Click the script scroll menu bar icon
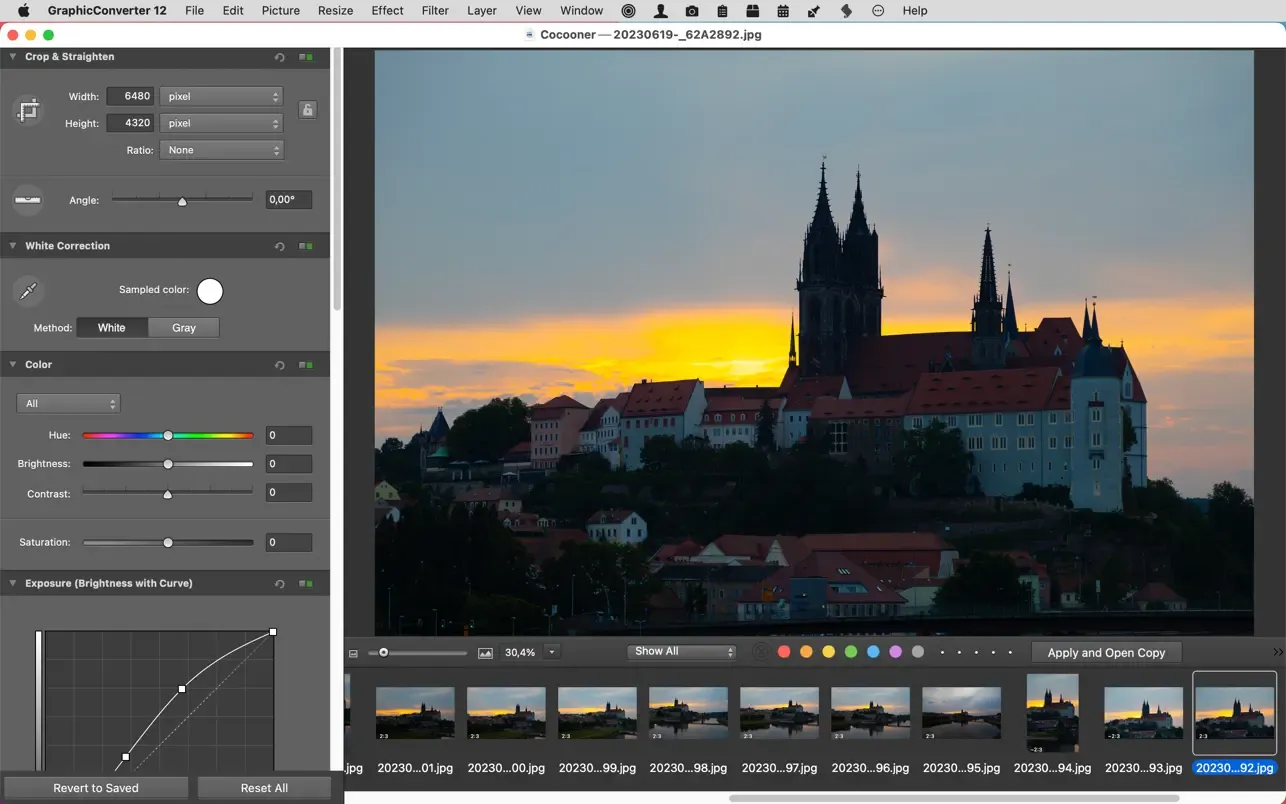This screenshot has width=1286, height=804. tap(846, 11)
